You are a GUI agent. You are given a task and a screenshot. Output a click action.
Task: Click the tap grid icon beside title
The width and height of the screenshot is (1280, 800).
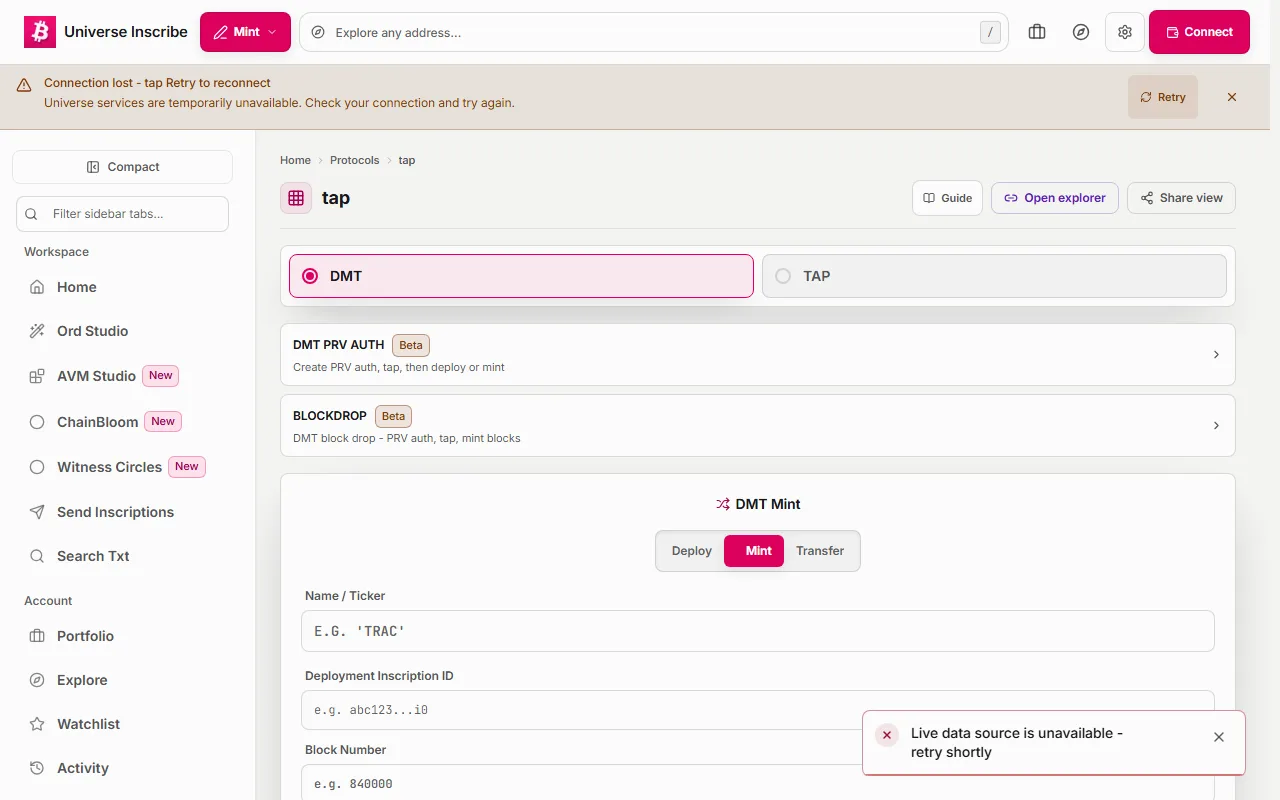(296, 198)
